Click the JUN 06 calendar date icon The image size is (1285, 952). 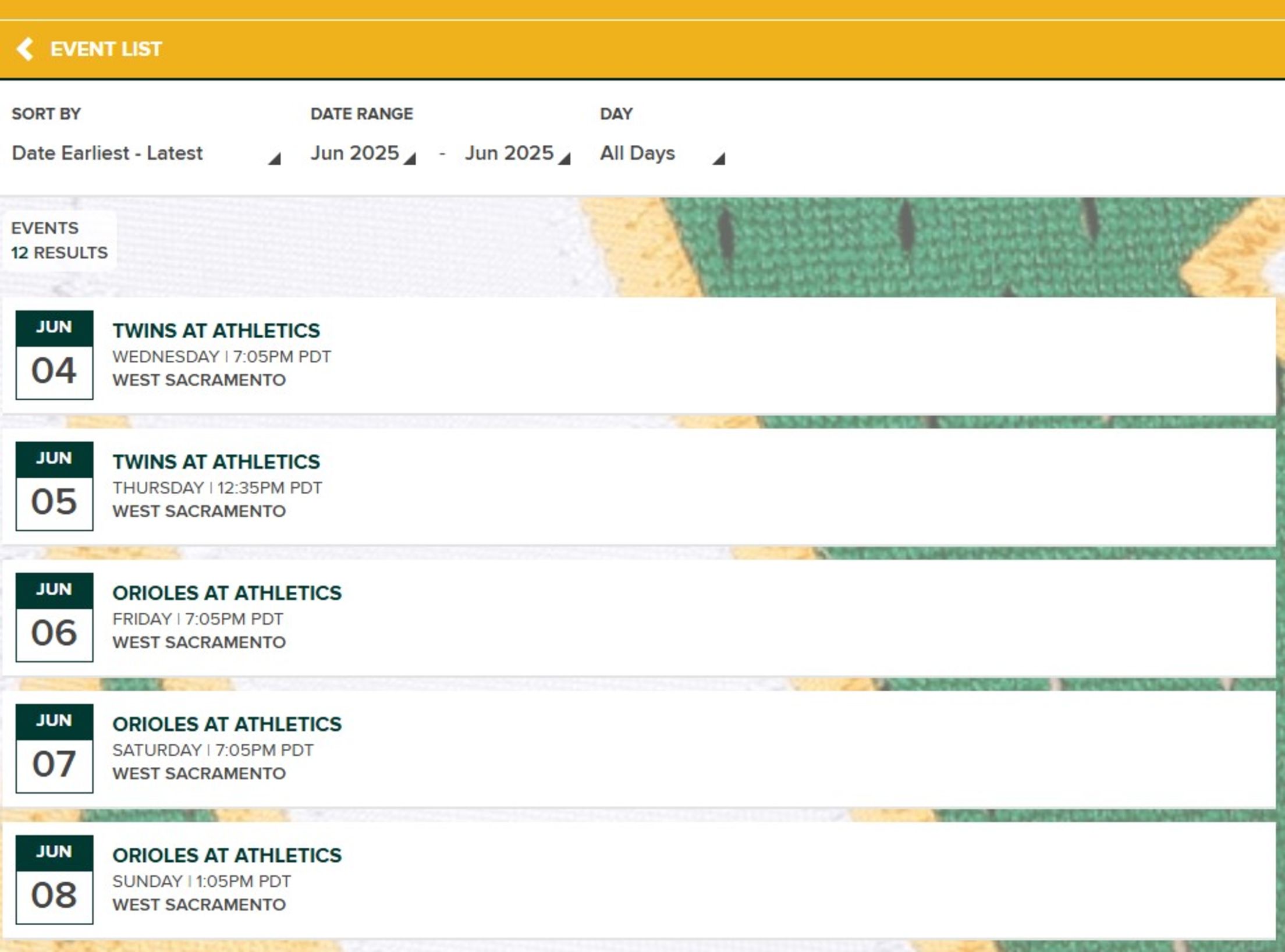54,617
